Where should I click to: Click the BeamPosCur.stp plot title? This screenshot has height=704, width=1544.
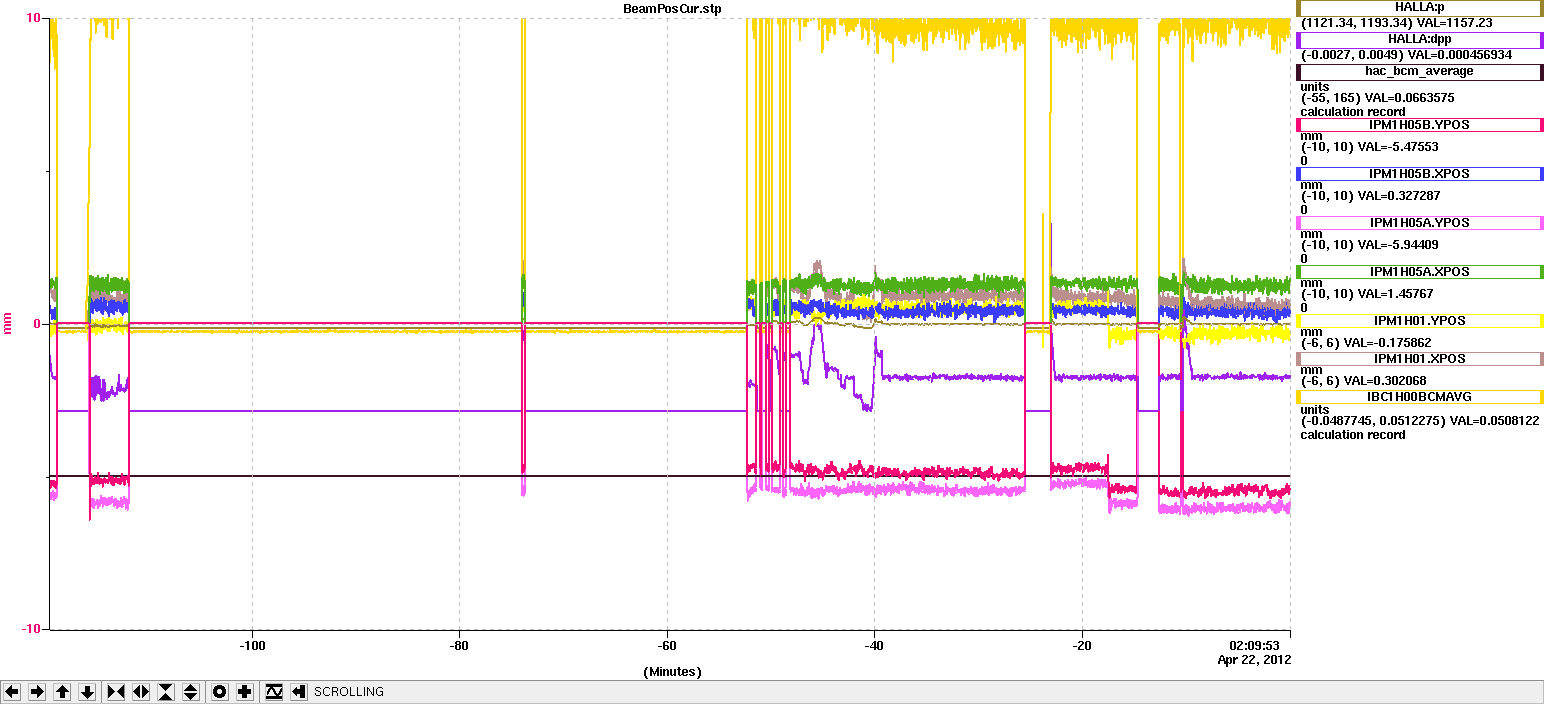(671, 8)
